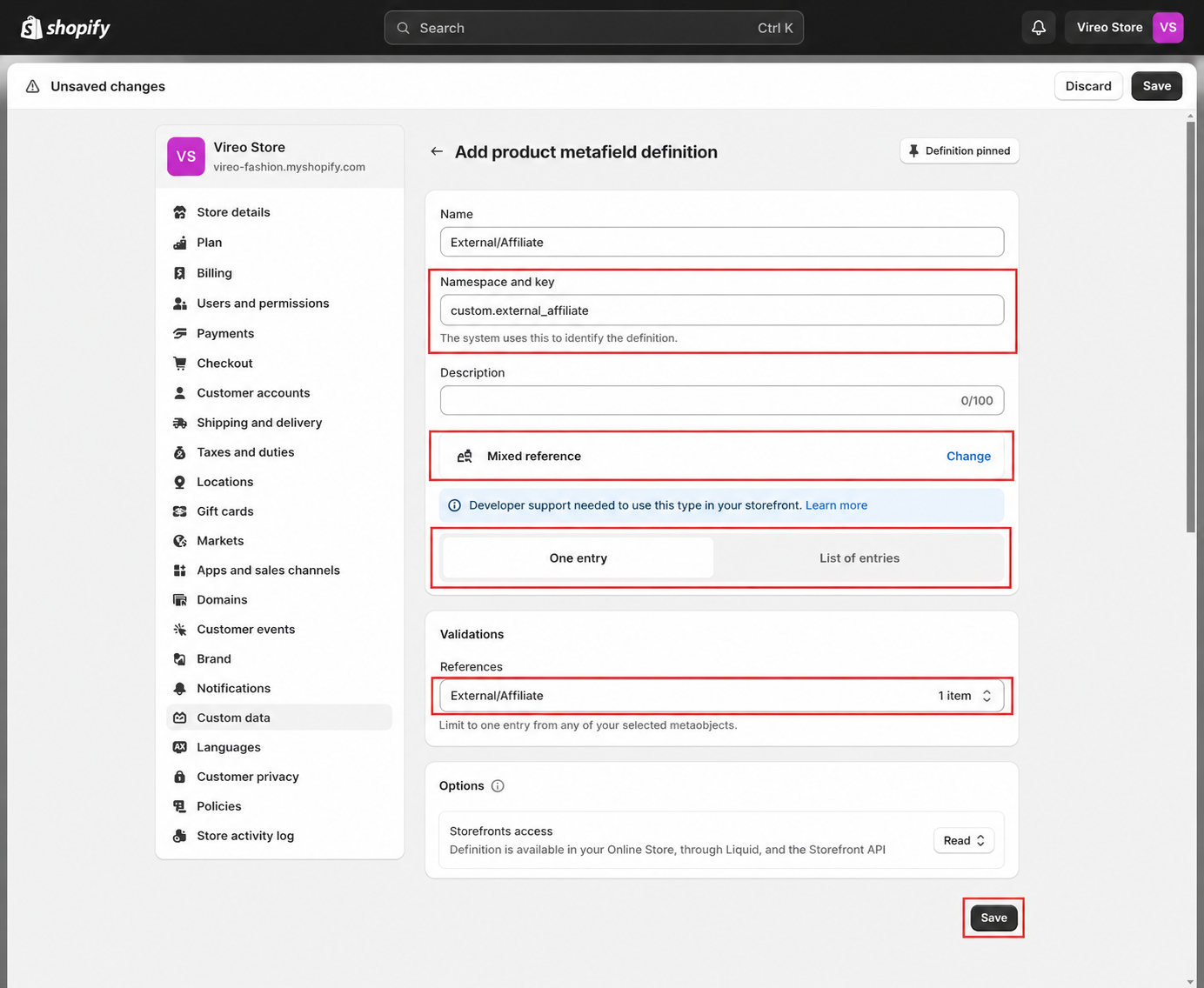Click the vireo-fashion.myshopify.com store link
The image size is (1204, 988).
click(x=289, y=167)
